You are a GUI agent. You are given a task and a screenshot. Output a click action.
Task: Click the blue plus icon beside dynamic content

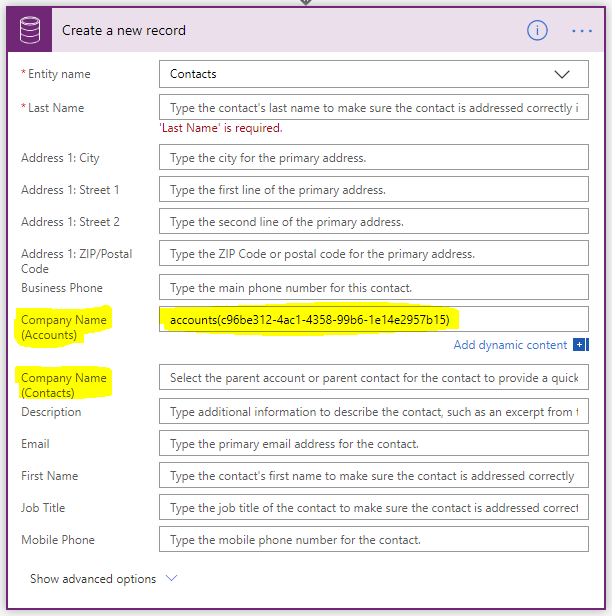click(580, 345)
